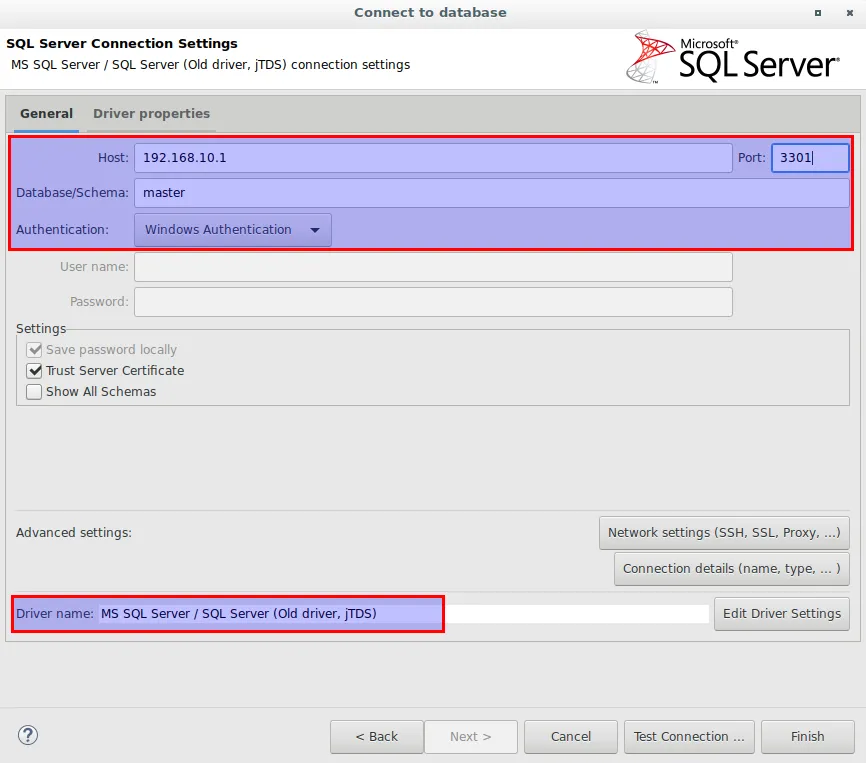Switch to the General tab
This screenshot has width=866, height=763.
pos(46,114)
